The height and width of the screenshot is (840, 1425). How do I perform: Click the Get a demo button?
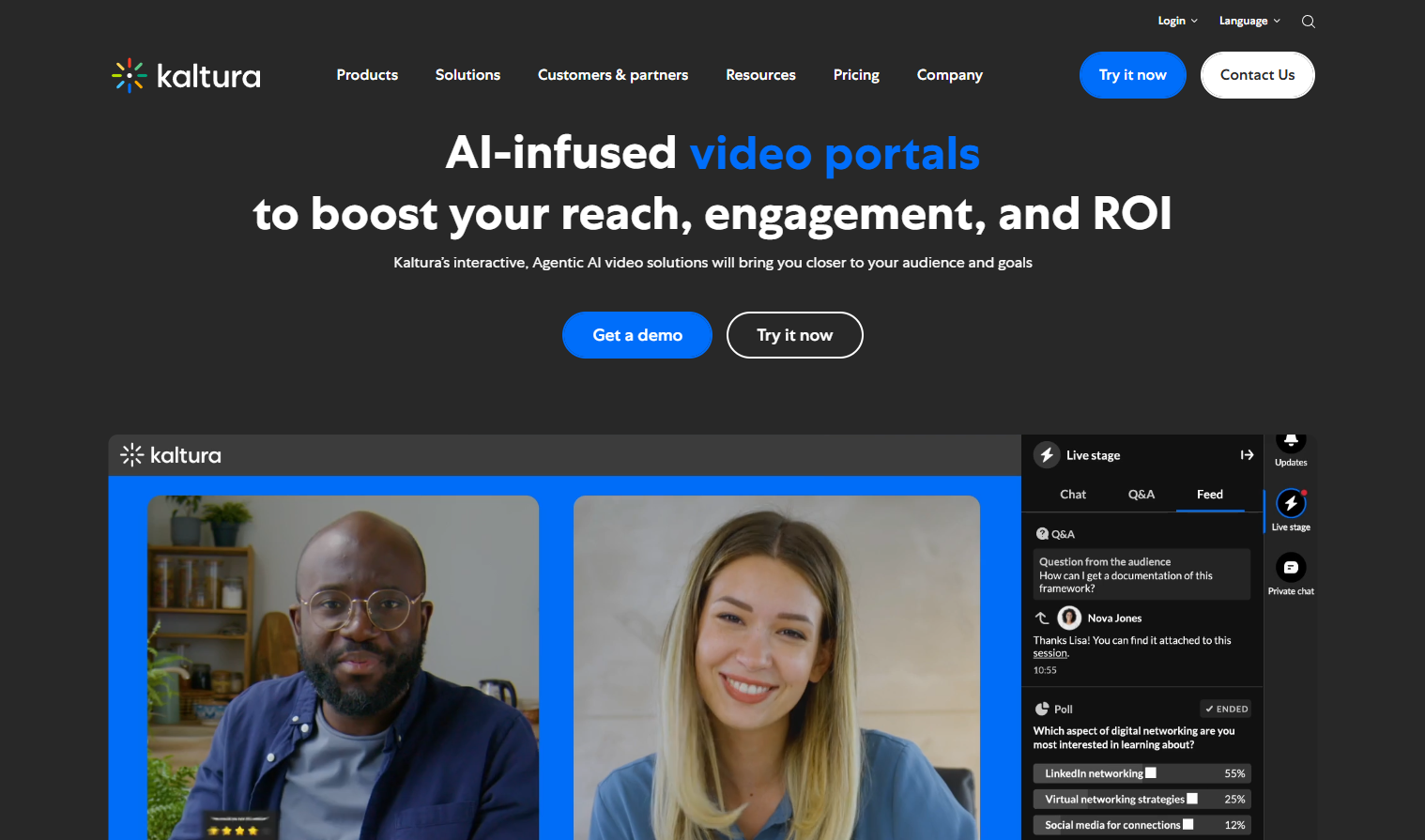click(637, 335)
